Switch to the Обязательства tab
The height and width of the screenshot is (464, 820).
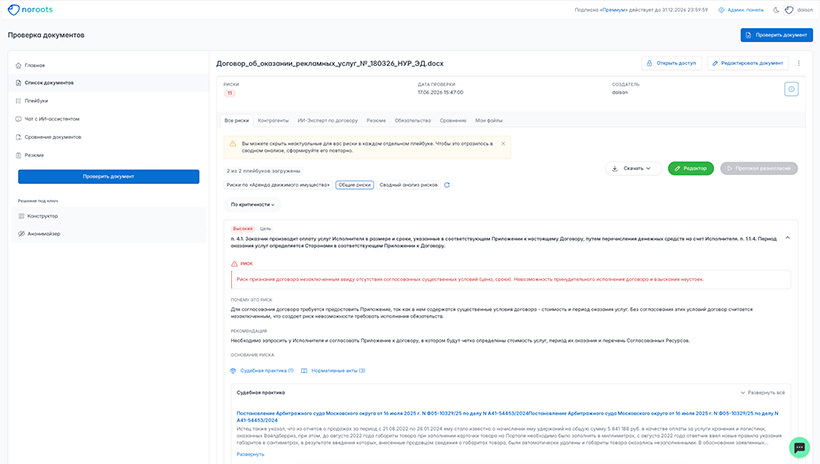point(413,120)
